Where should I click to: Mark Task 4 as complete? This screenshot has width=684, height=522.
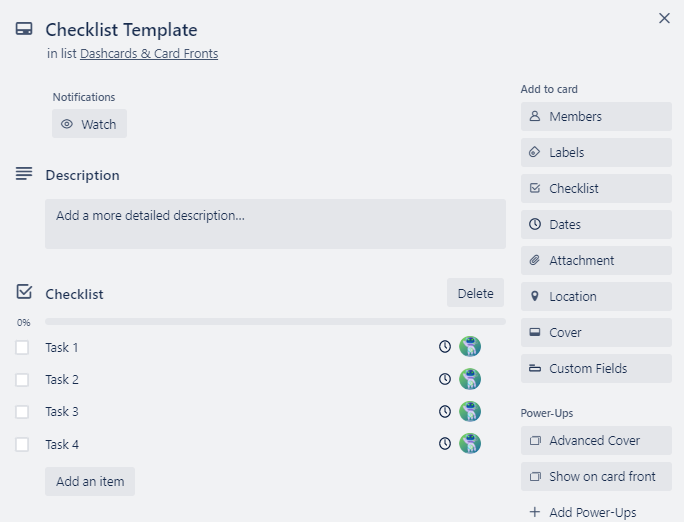click(22, 444)
